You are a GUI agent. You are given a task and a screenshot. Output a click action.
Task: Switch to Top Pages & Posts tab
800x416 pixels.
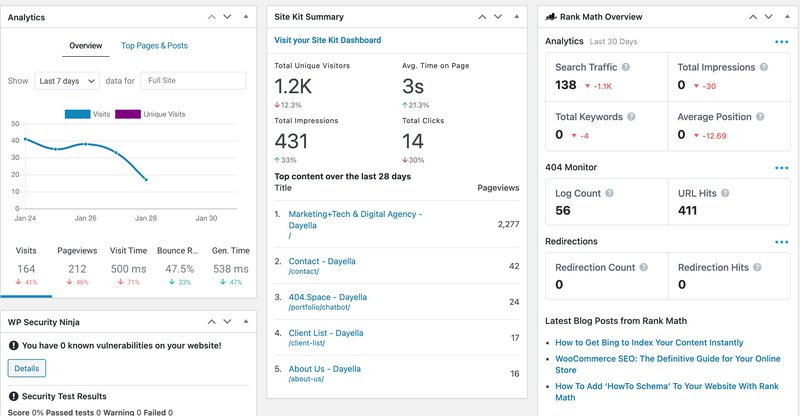(x=154, y=45)
